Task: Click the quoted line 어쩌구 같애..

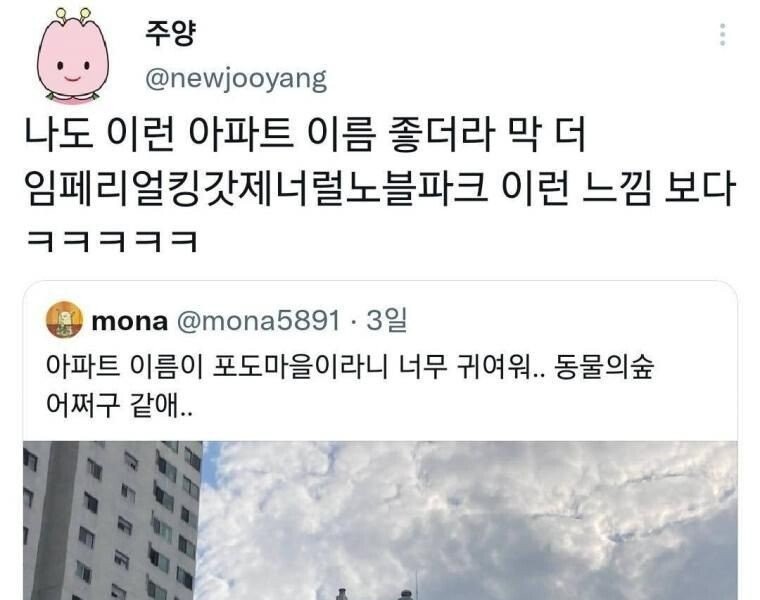Action: [119, 405]
